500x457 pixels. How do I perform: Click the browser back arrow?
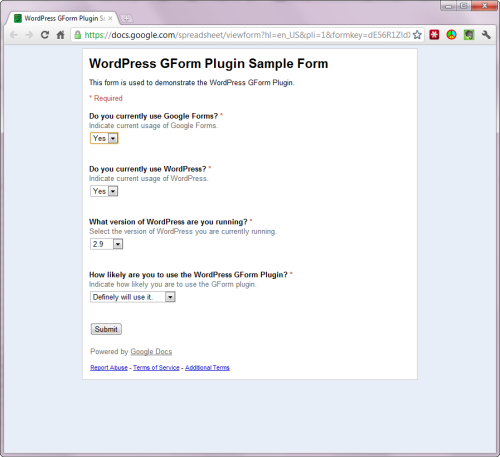pyautogui.click(x=14, y=35)
